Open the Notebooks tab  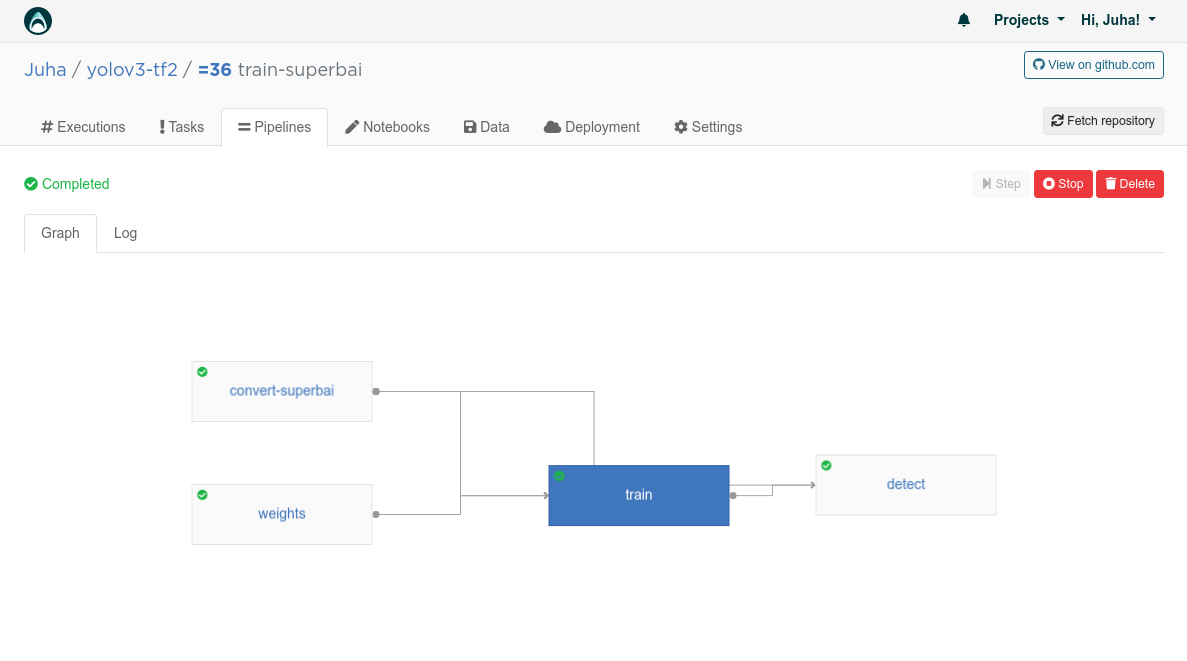coord(388,127)
